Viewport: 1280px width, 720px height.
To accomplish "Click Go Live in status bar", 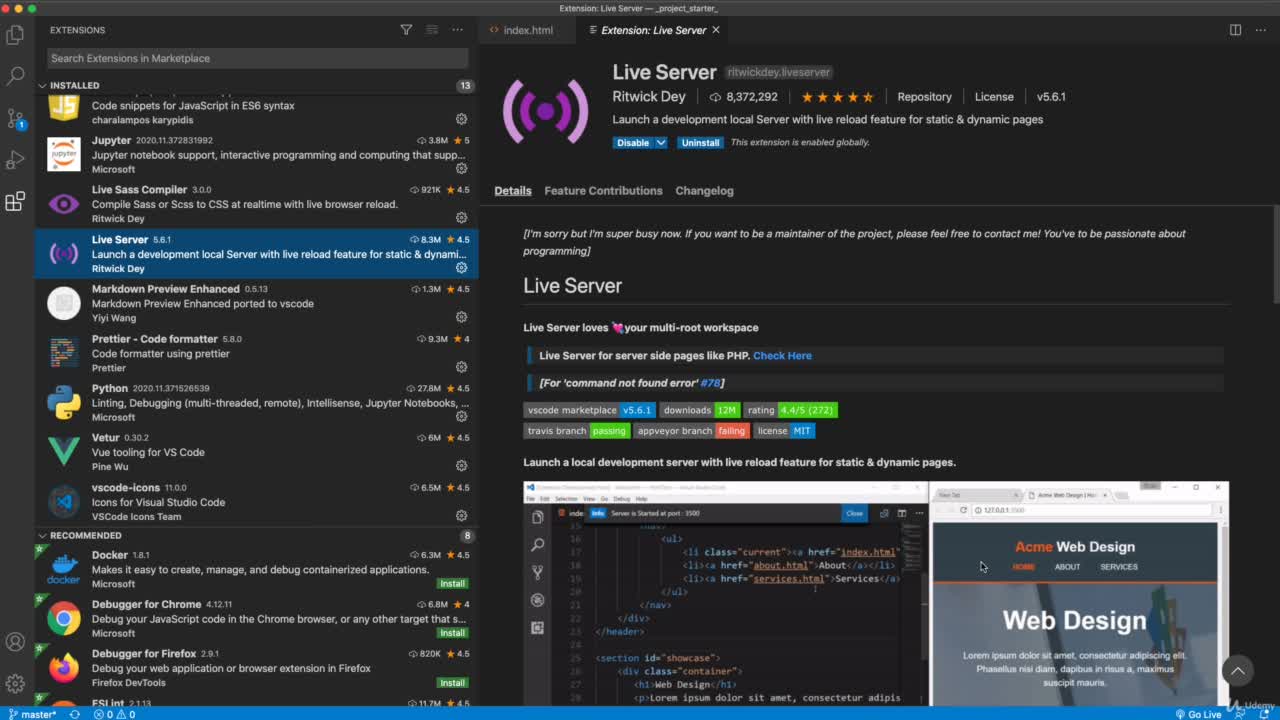I will point(1198,714).
